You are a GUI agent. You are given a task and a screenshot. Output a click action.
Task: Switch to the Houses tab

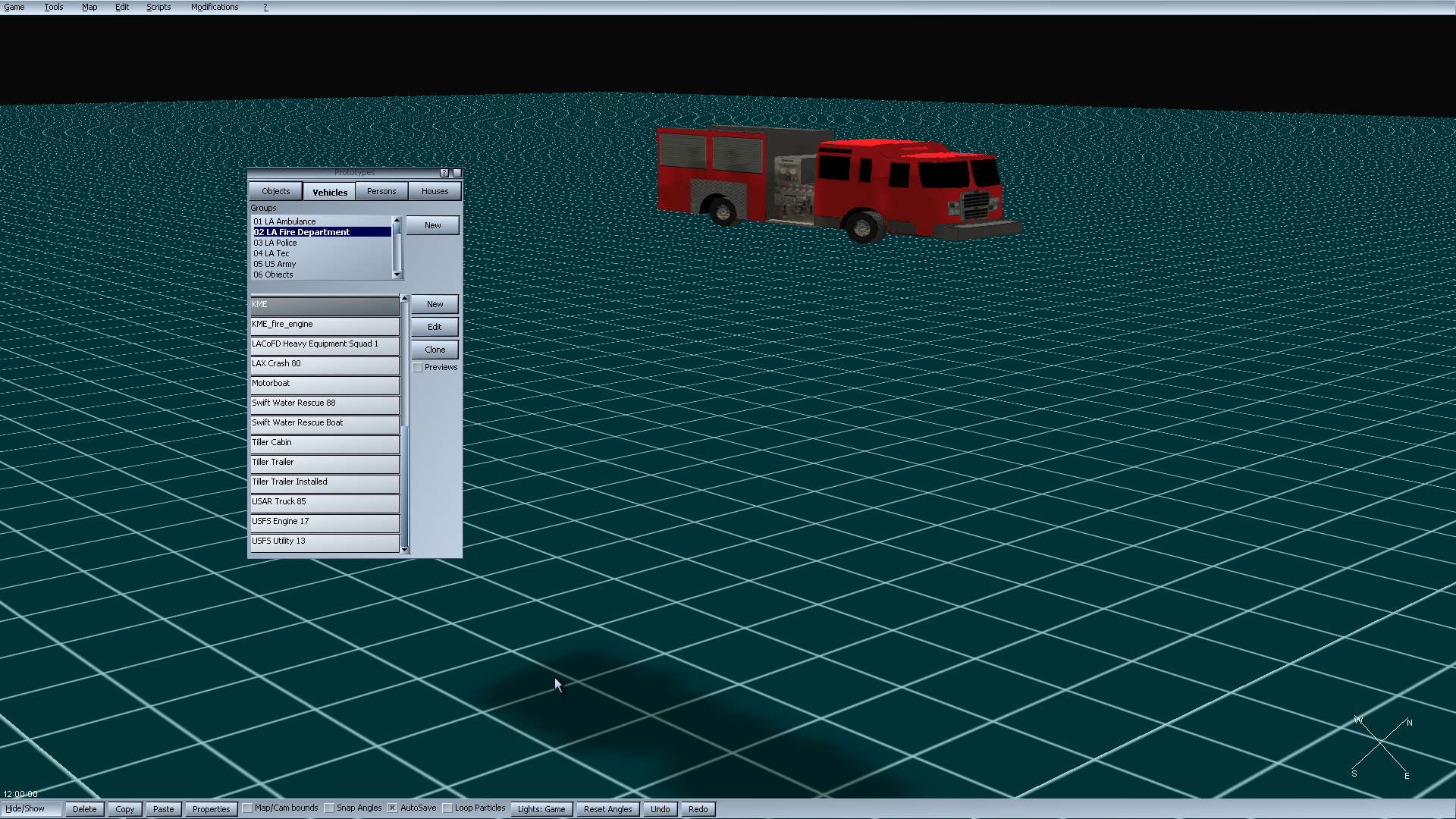point(435,192)
